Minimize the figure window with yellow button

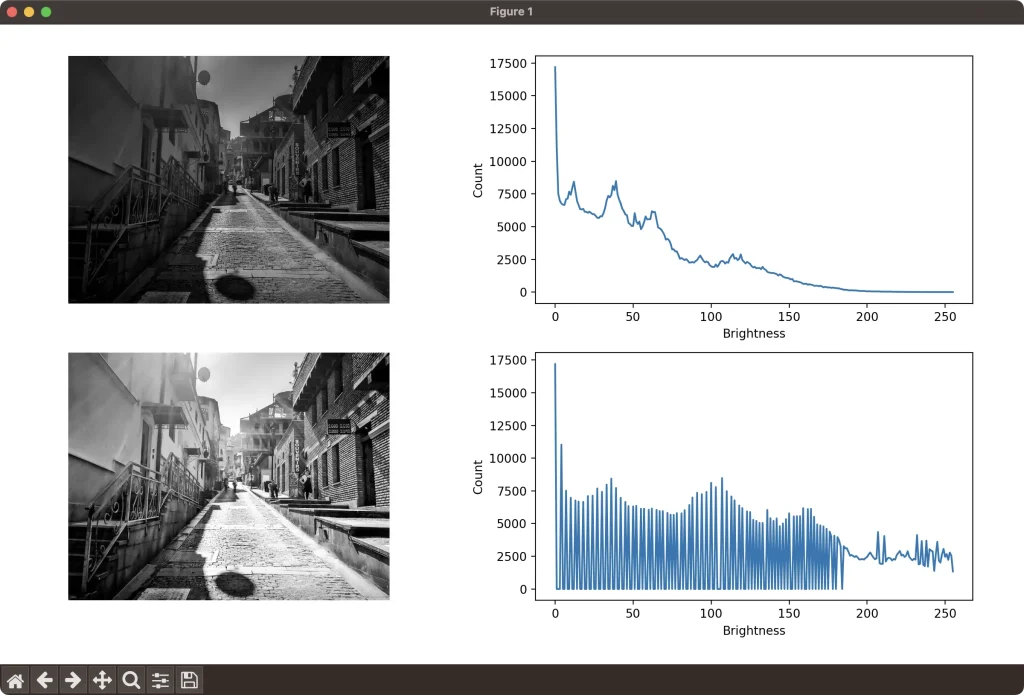pyautogui.click(x=29, y=12)
